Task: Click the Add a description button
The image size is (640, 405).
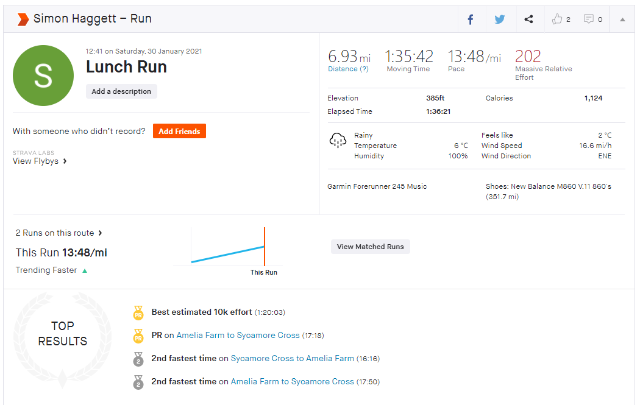Action: tap(121, 91)
